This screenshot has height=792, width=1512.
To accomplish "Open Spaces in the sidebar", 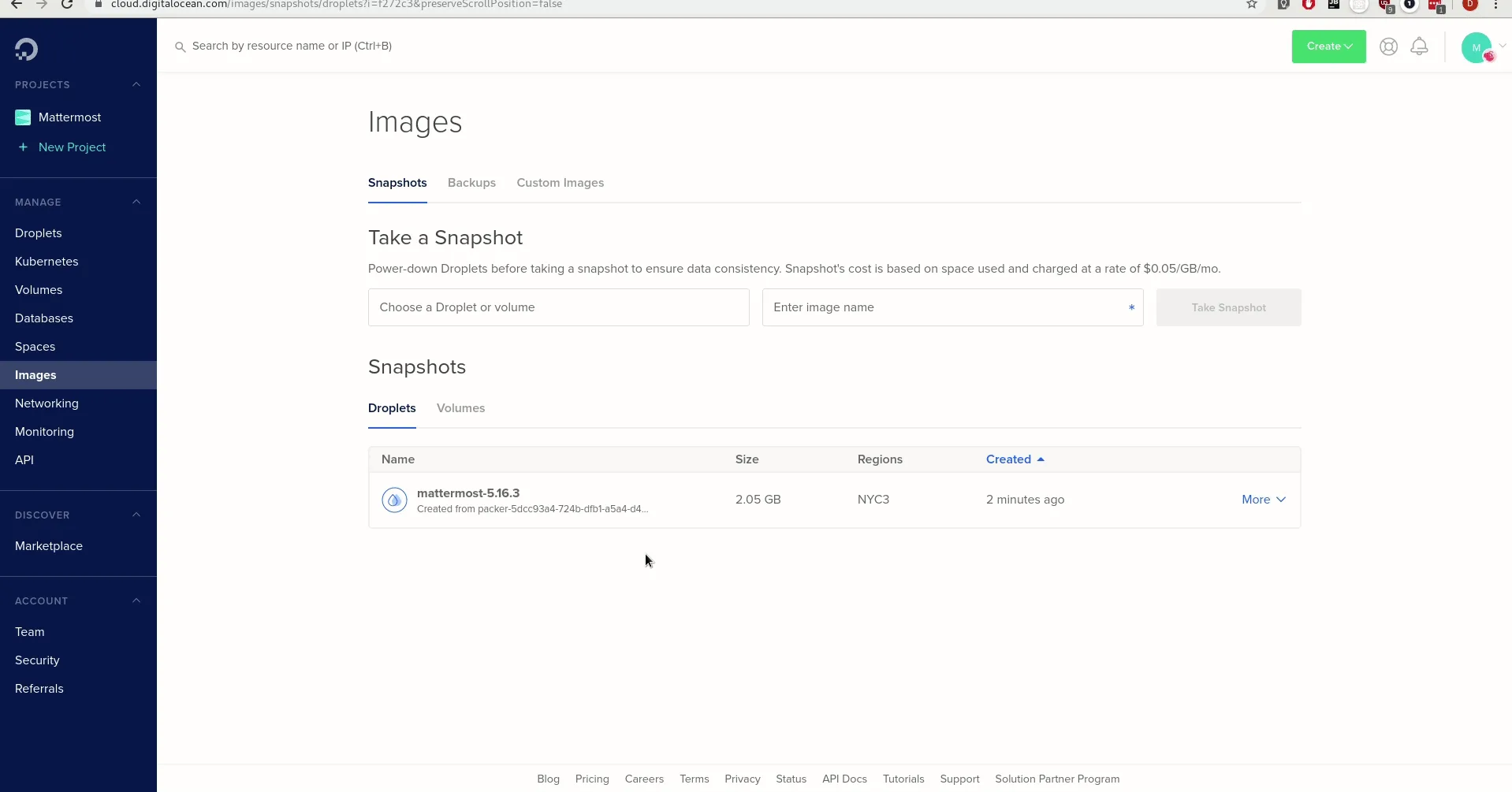I will click(x=35, y=347).
